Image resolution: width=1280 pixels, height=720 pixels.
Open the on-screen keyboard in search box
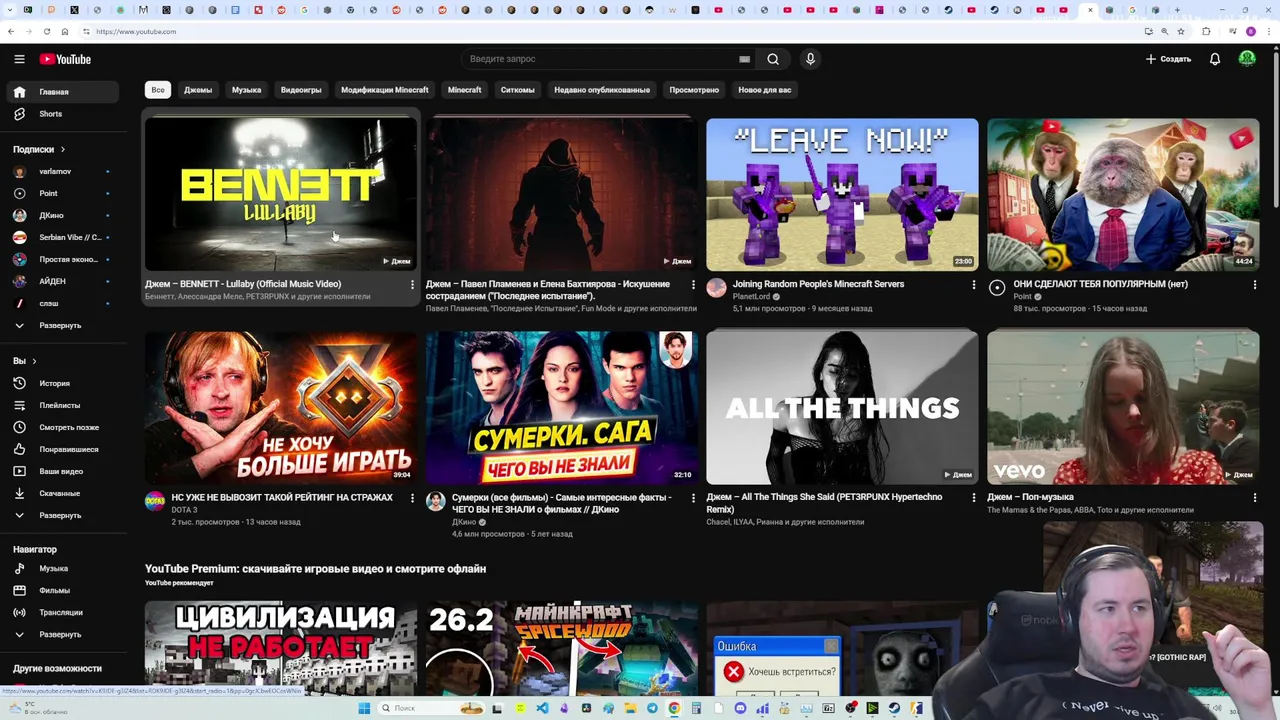744,59
